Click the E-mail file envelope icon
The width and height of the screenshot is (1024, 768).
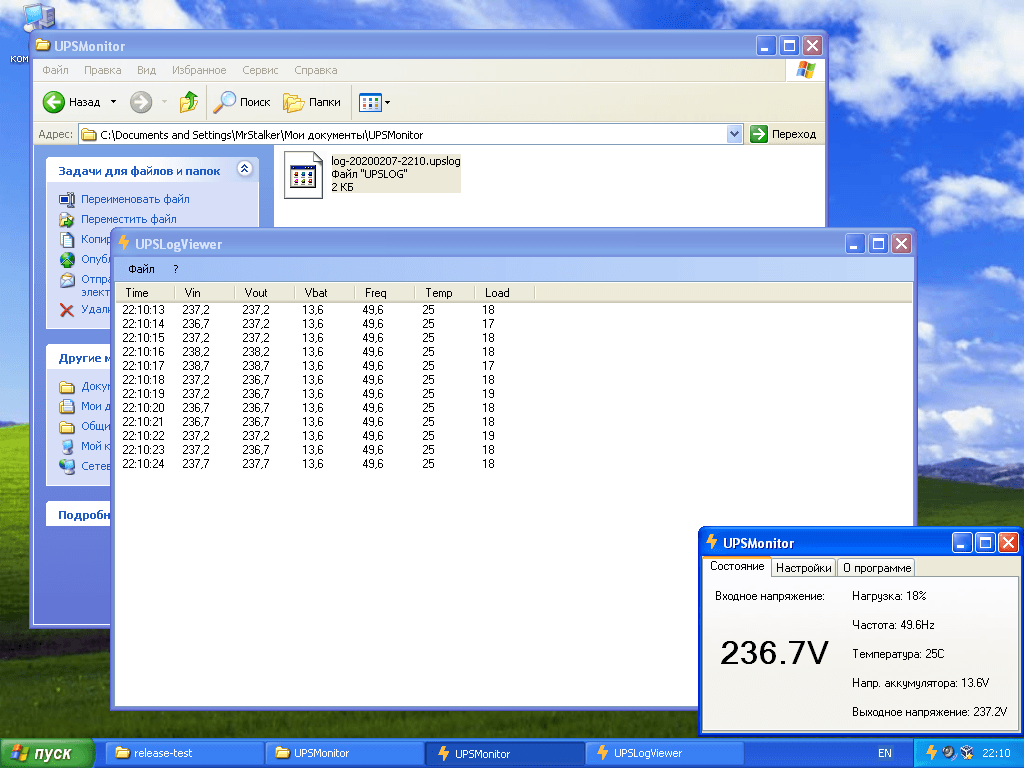pos(67,281)
